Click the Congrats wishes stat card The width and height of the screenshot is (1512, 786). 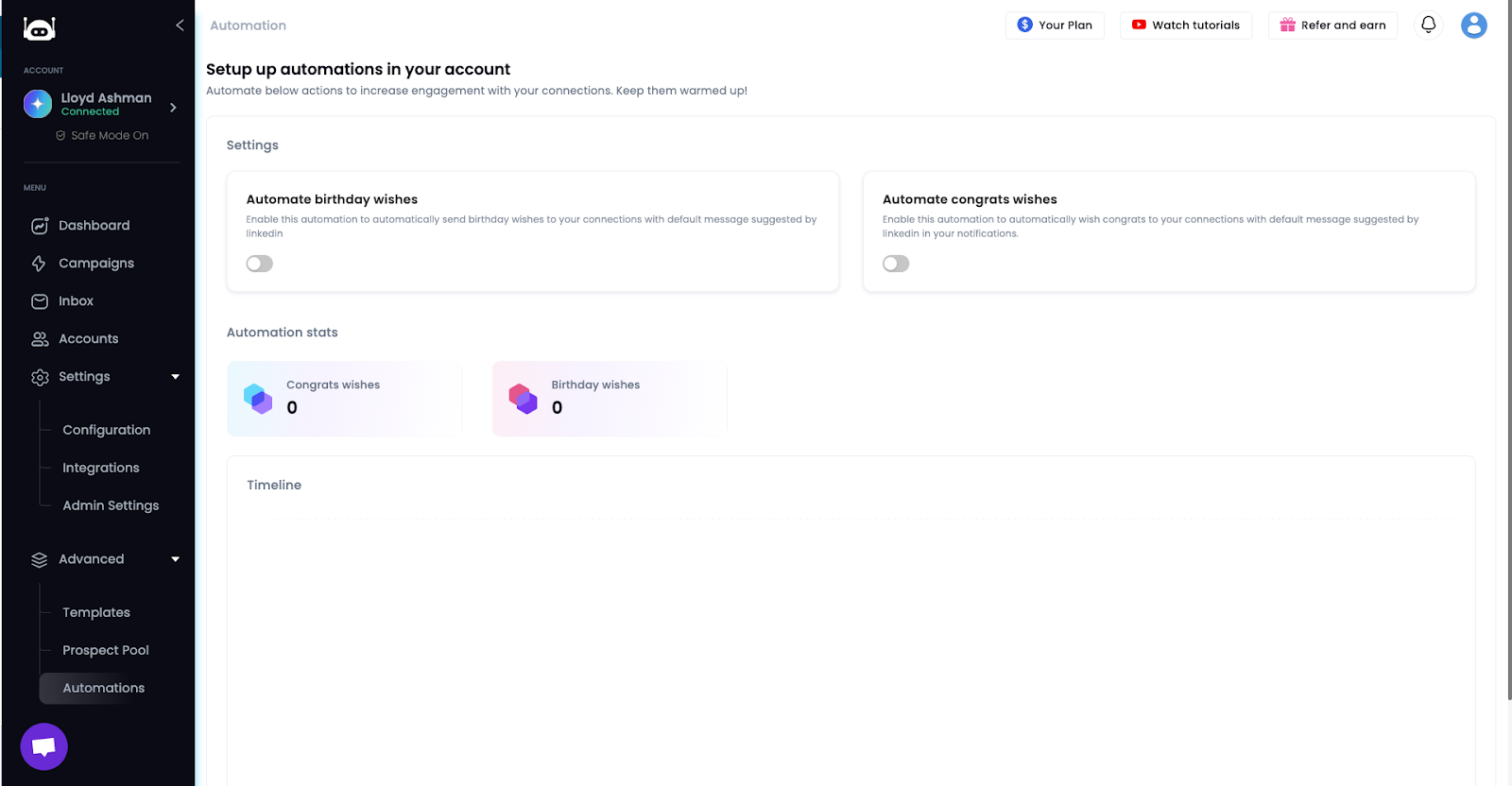(344, 399)
